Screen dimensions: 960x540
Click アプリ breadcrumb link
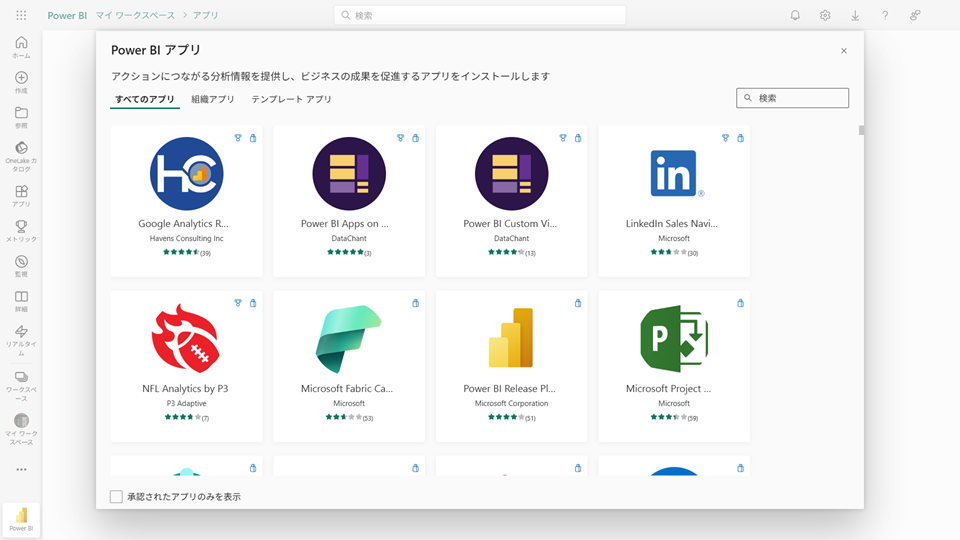206,15
